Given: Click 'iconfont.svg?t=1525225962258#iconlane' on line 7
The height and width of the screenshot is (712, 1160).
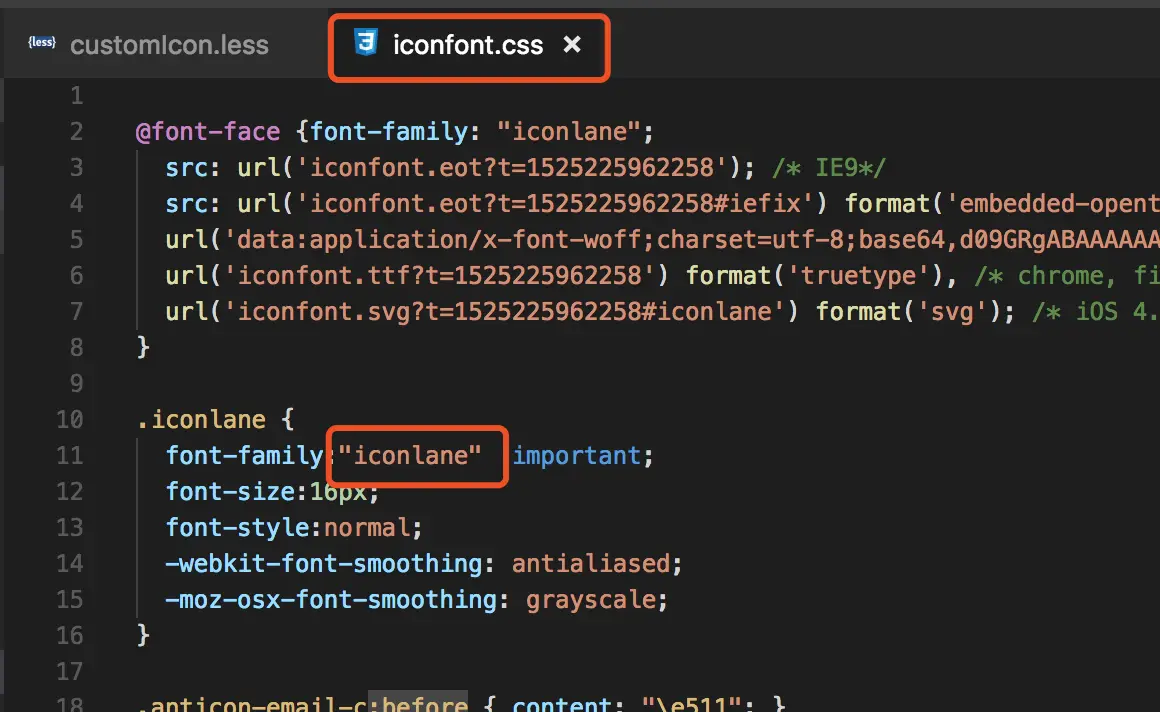Looking at the screenshot, I should pyautogui.click(x=505, y=312).
